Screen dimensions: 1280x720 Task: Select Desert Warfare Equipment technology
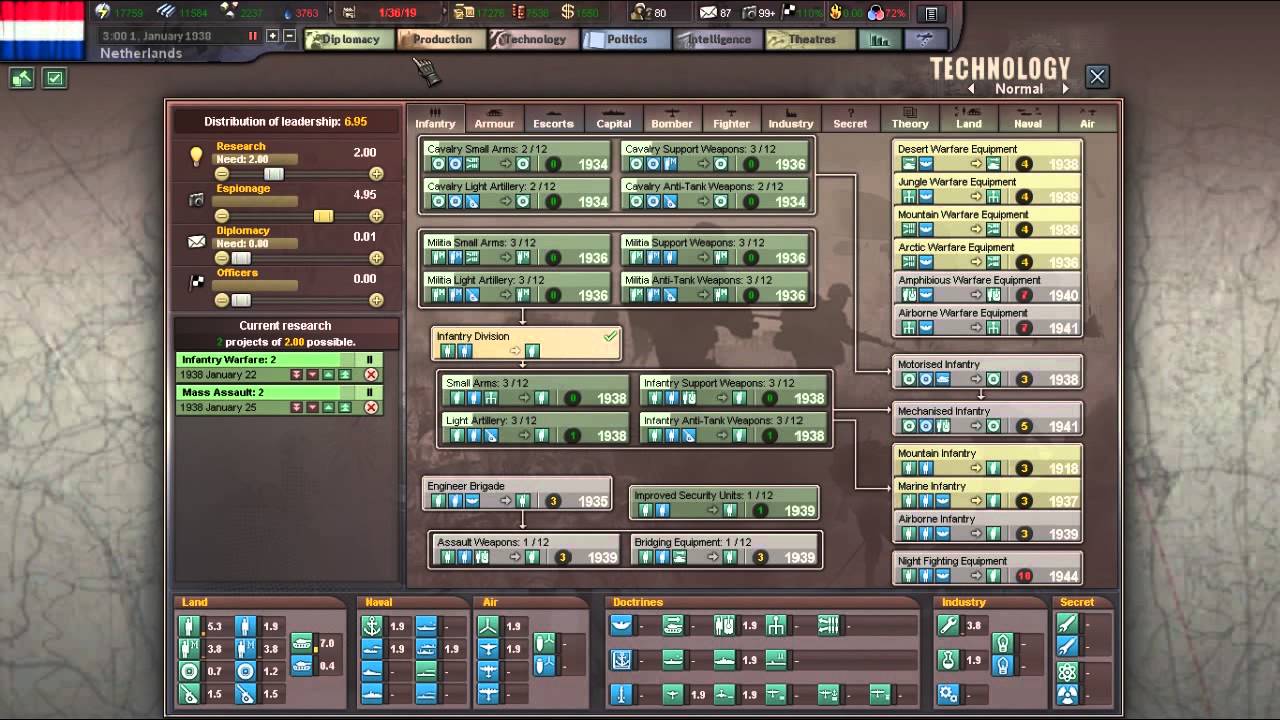[x=988, y=157]
